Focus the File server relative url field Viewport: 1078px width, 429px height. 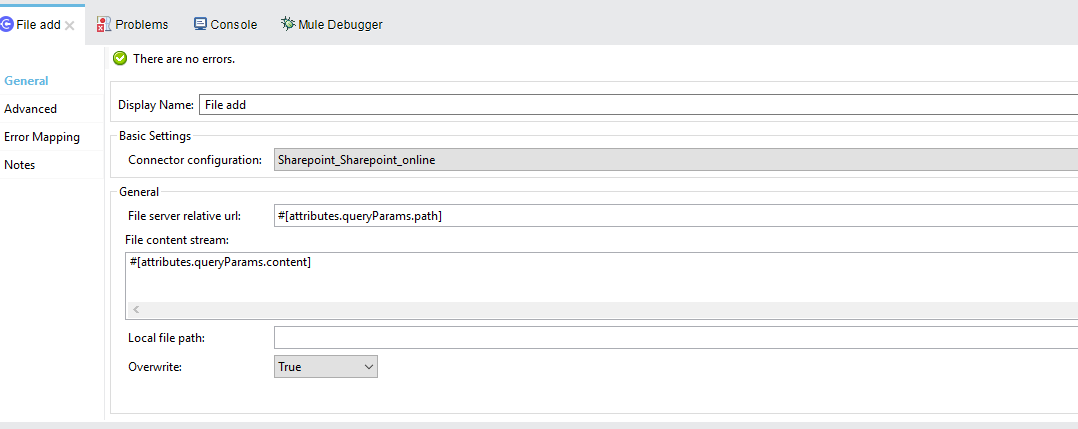(x=675, y=216)
